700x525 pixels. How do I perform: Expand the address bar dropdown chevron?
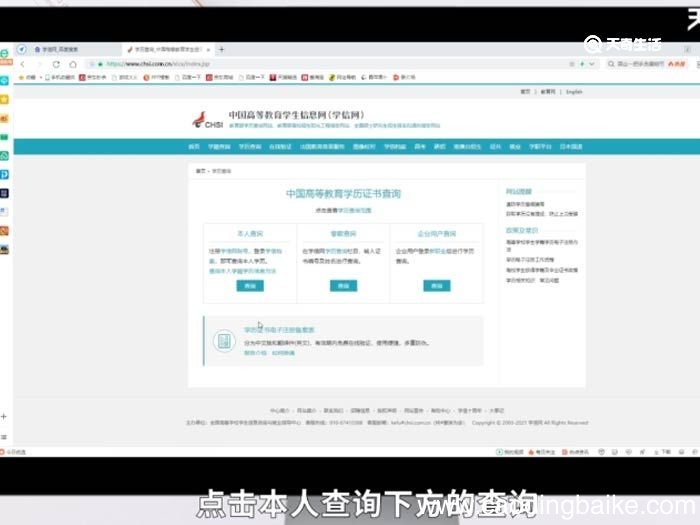coord(592,64)
